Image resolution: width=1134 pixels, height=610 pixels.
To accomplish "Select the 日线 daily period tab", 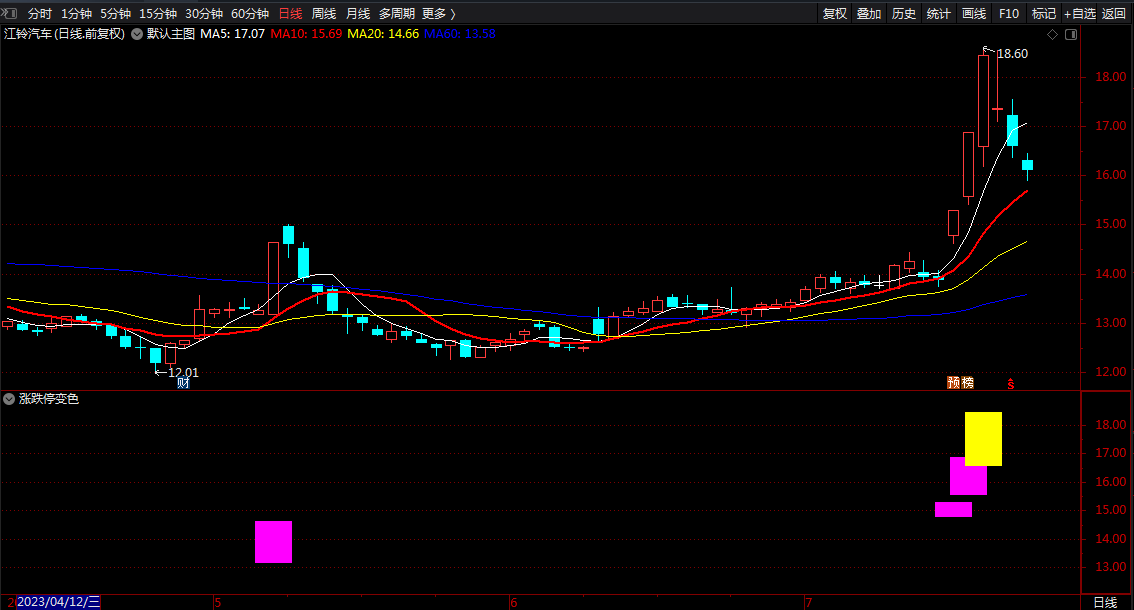I will click(x=291, y=14).
